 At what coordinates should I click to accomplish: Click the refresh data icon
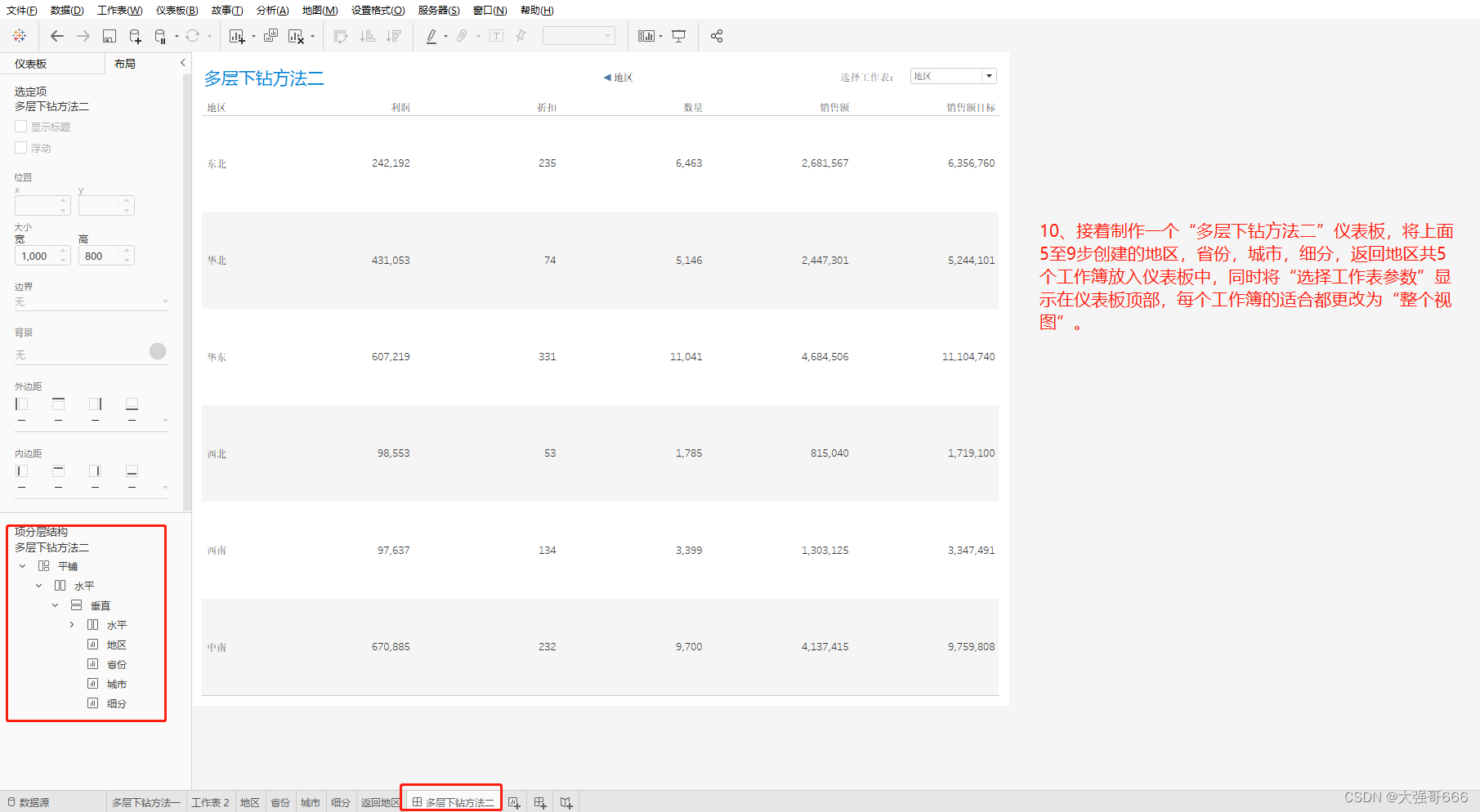pyautogui.click(x=192, y=36)
